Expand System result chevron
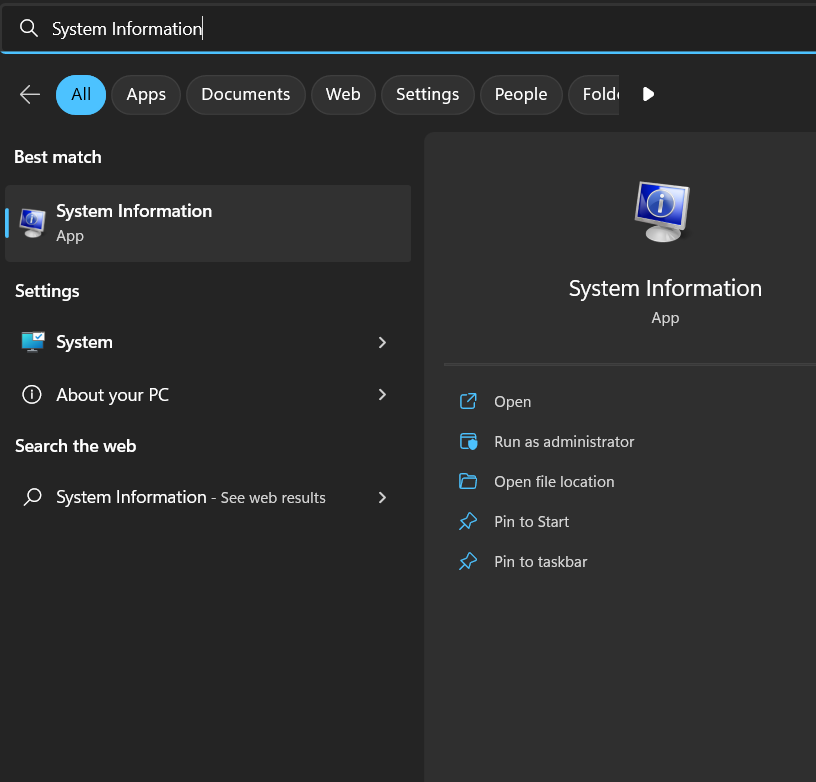The width and height of the screenshot is (816, 782). coord(382,342)
